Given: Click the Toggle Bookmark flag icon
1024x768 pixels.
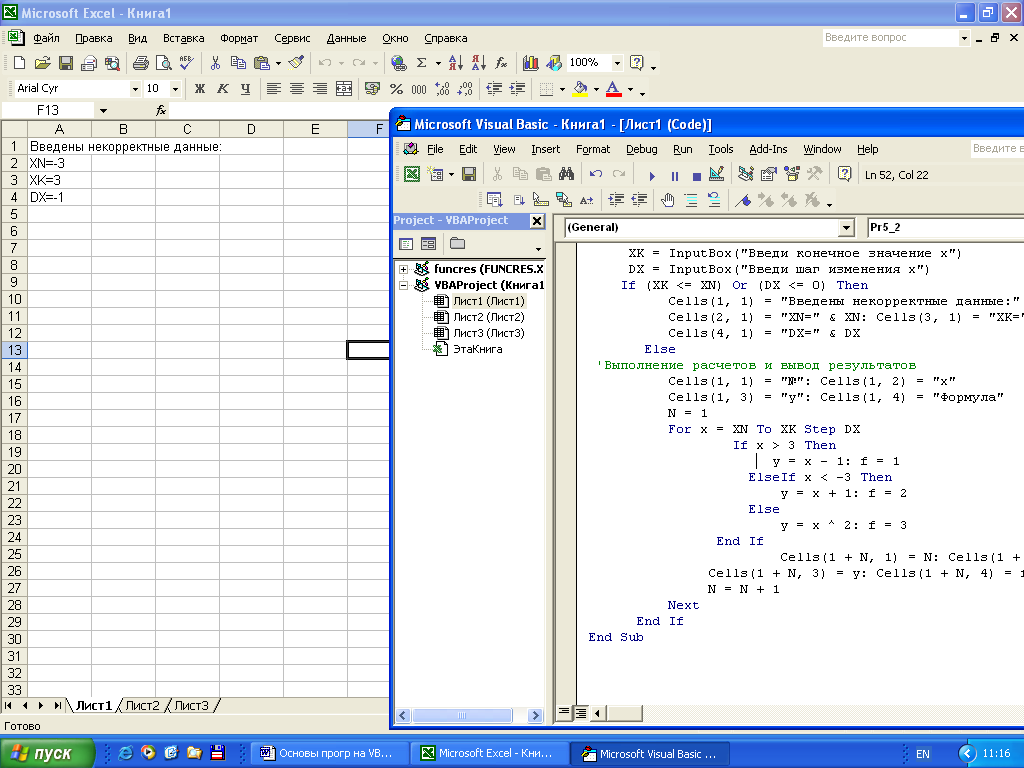Looking at the screenshot, I should (743, 200).
